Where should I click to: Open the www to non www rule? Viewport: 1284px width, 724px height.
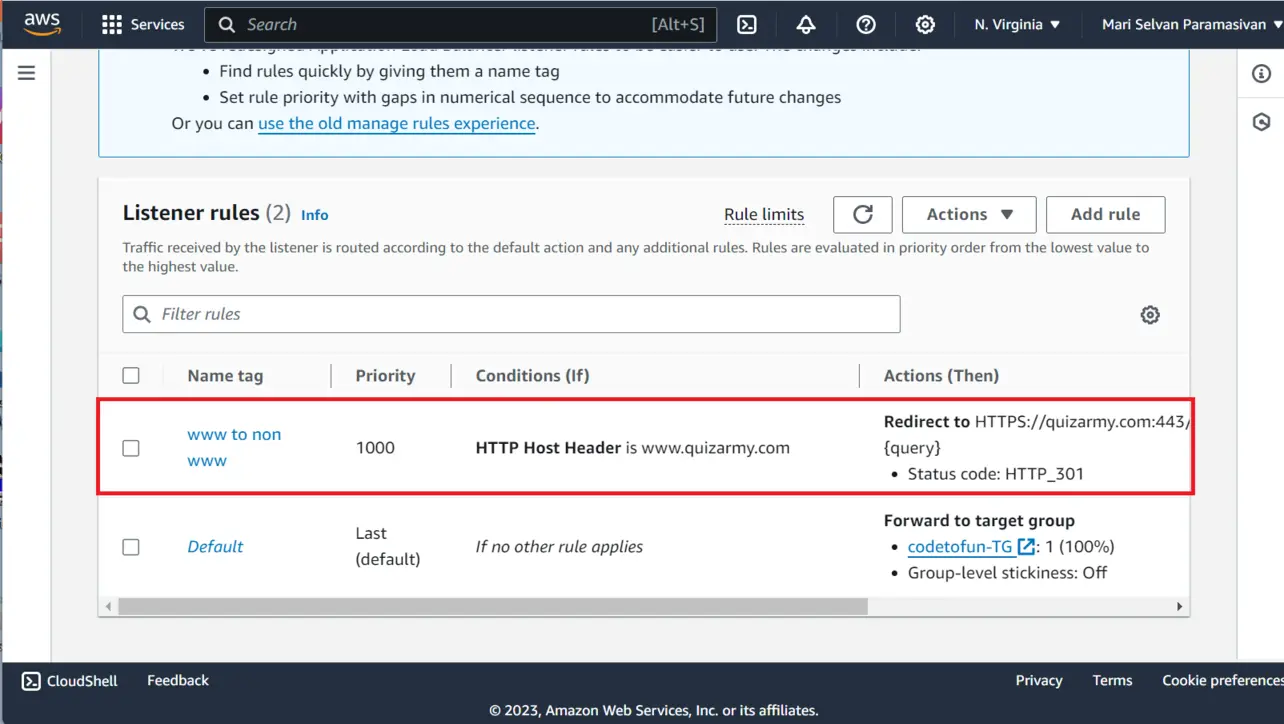[234, 447]
